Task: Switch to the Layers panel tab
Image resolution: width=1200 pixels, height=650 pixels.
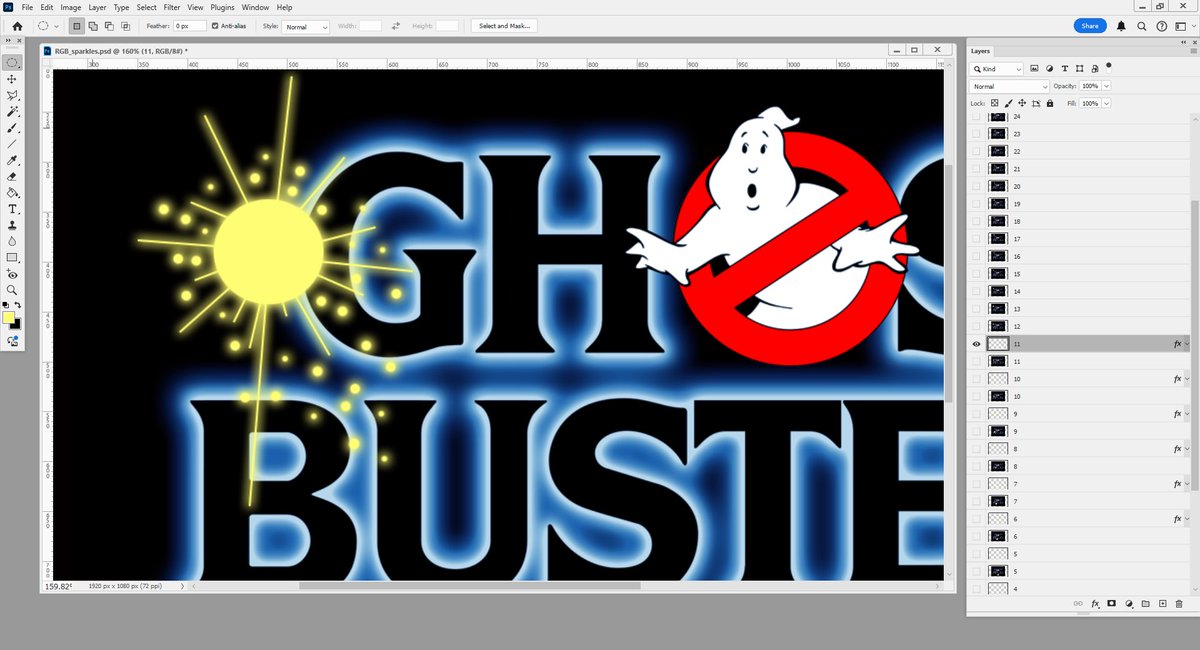Action: coord(981,51)
